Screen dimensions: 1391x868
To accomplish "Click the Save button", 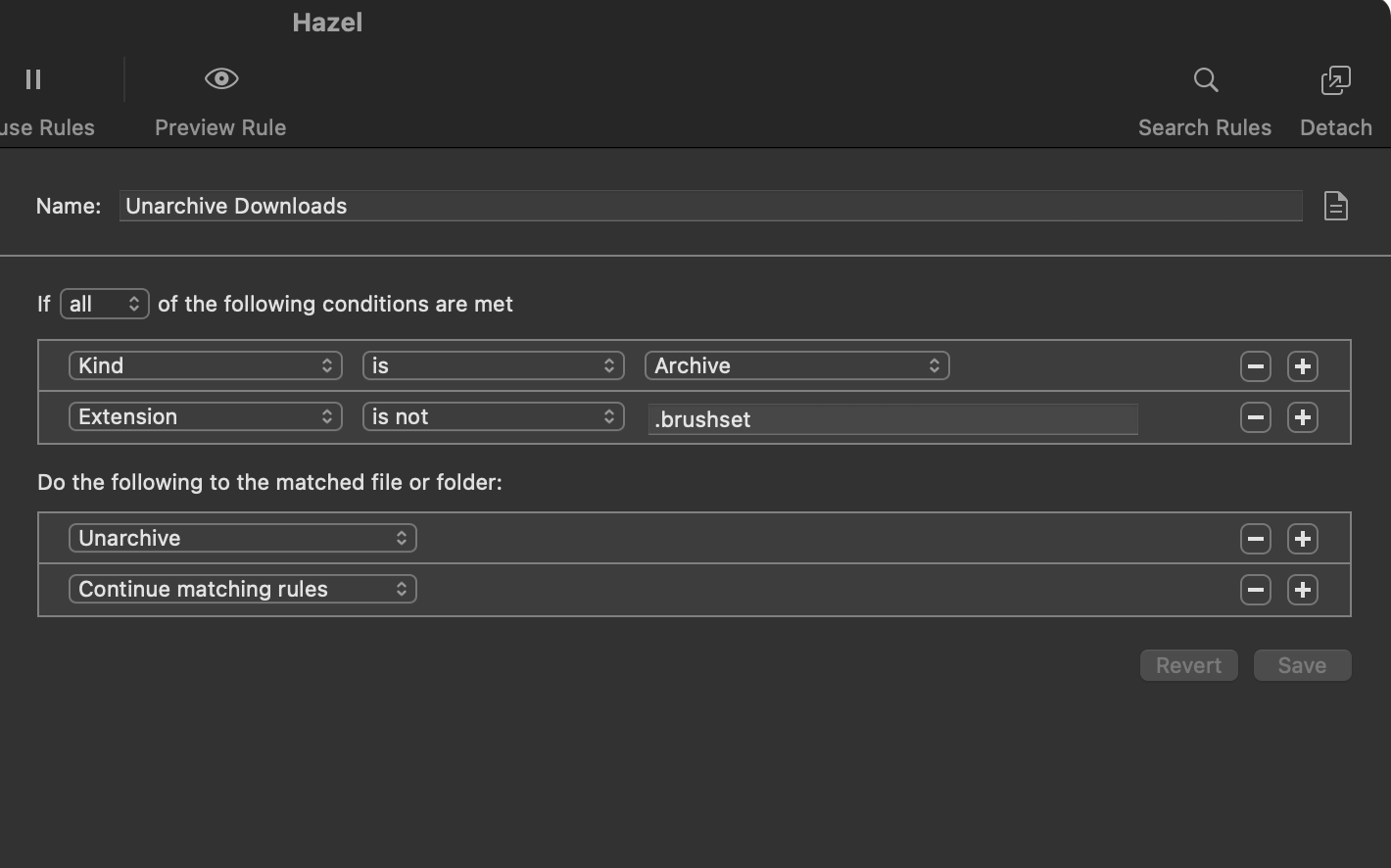I will [x=1303, y=665].
